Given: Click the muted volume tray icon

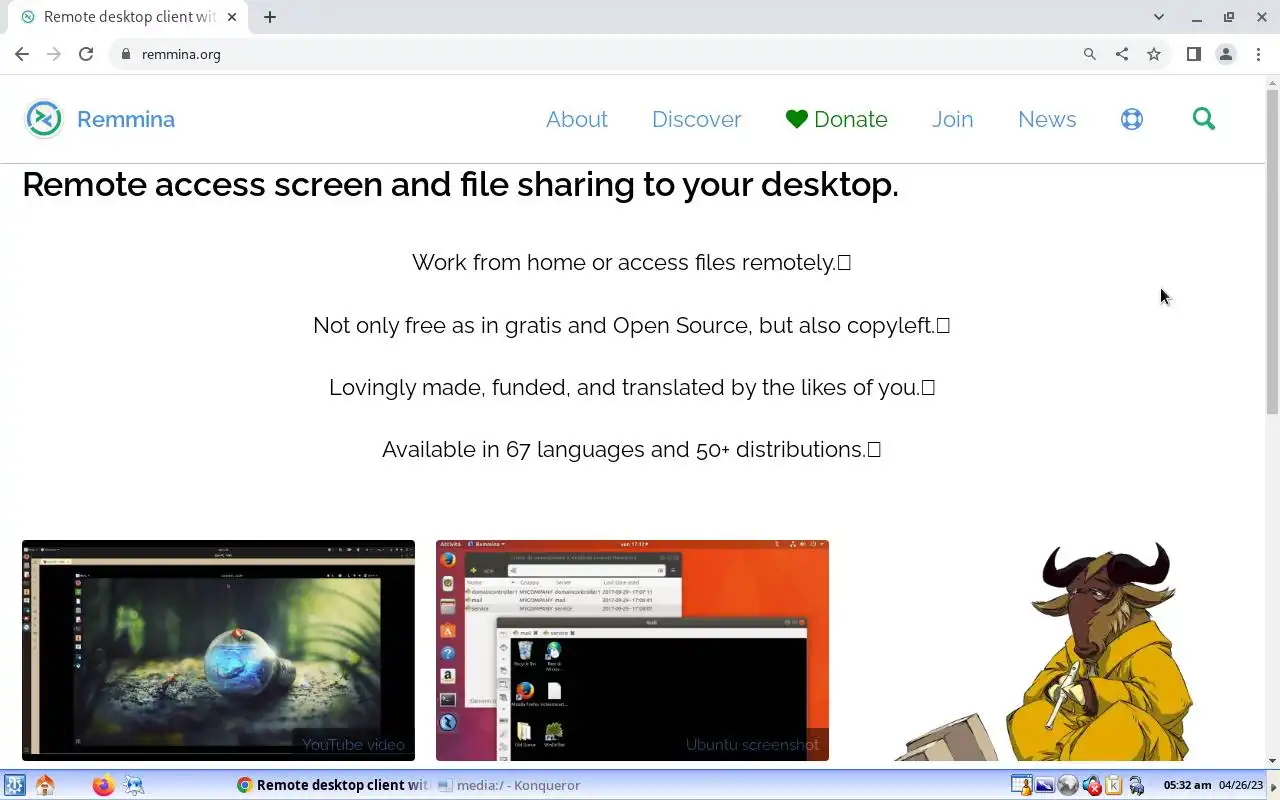Looking at the screenshot, I should click(1091, 785).
